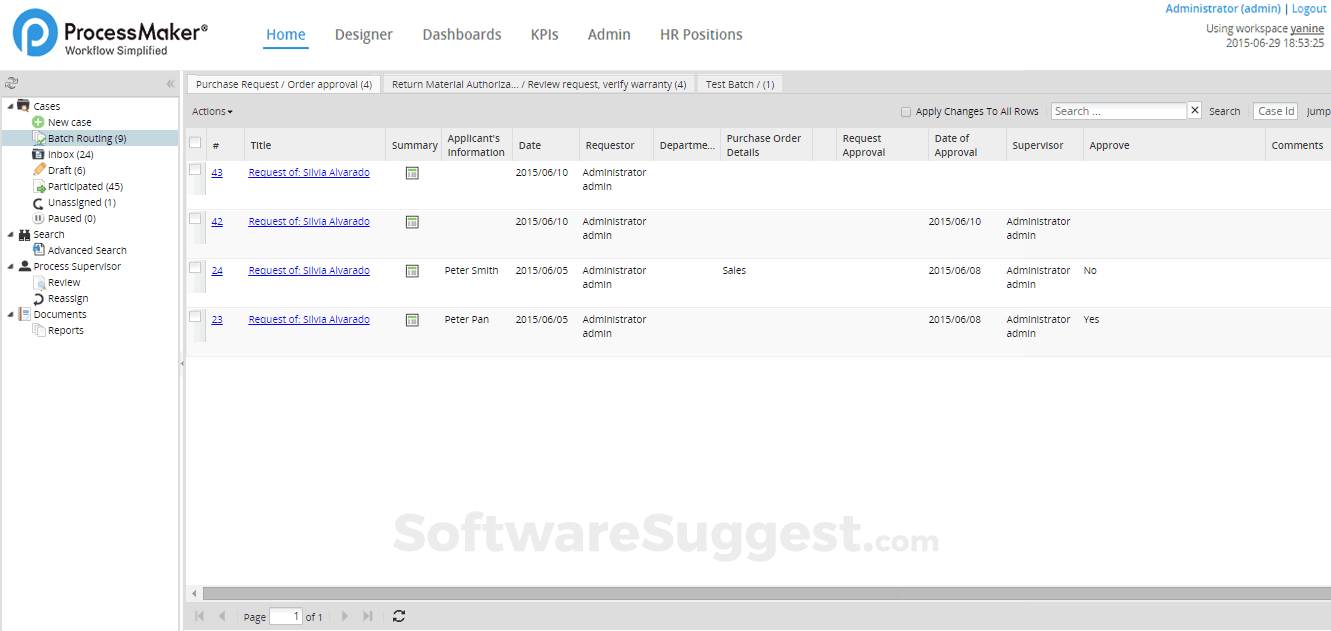Image resolution: width=1331 pixels, height=631 pixels.
Task: Check the select-all checkbox in the header row
Action: (194, 143)
